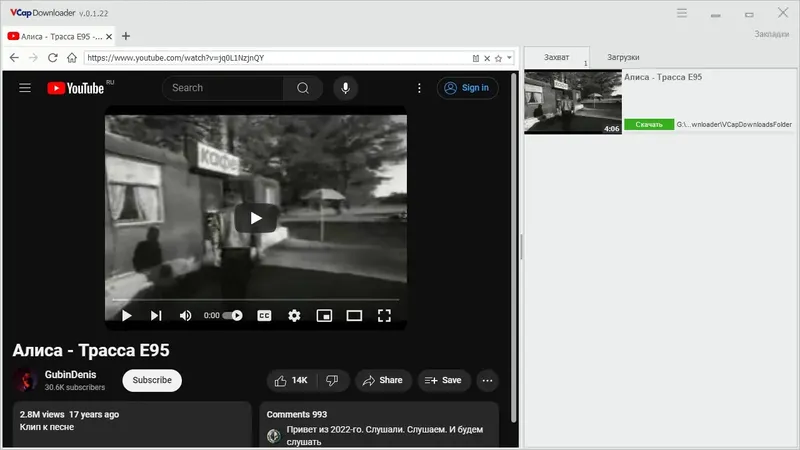Reload the current page
The height and width of the screenshot is (450, 800).
[x=53, y=58]
